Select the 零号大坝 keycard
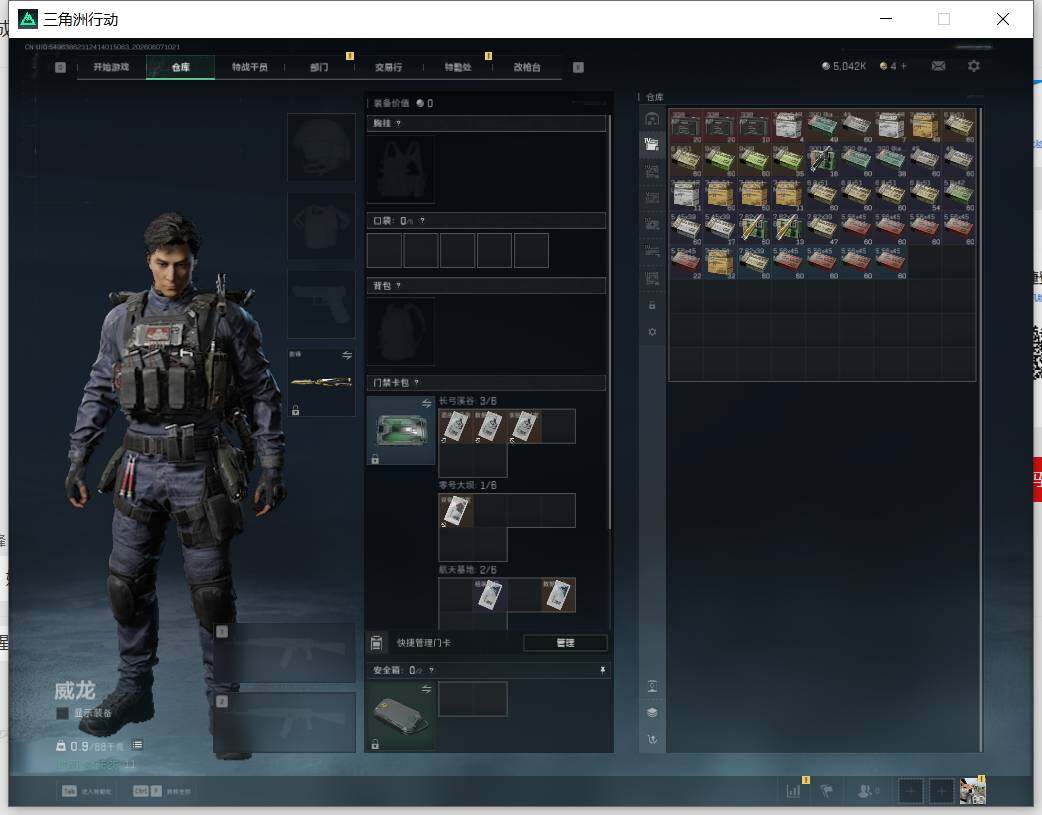Image resolution: width=1042 pixels, height=815 pixels. tap(455, 511)
